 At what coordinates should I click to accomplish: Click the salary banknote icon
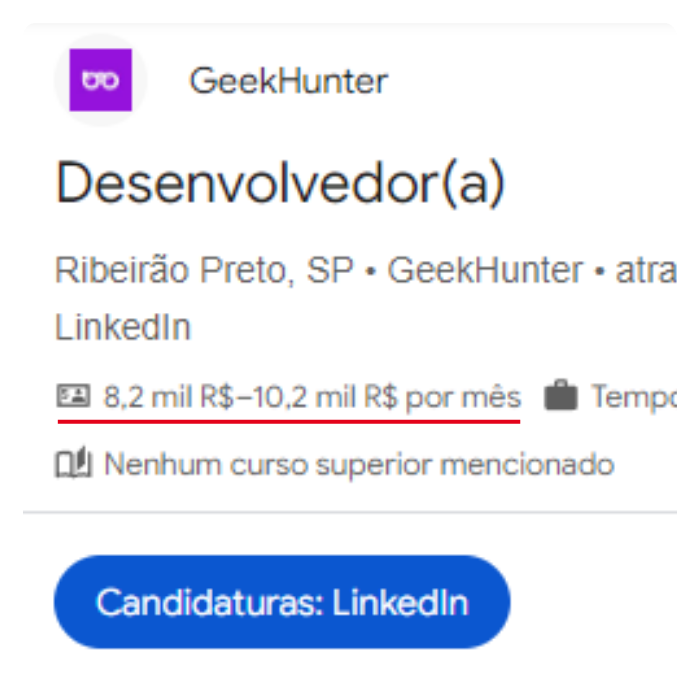[73, 396]
